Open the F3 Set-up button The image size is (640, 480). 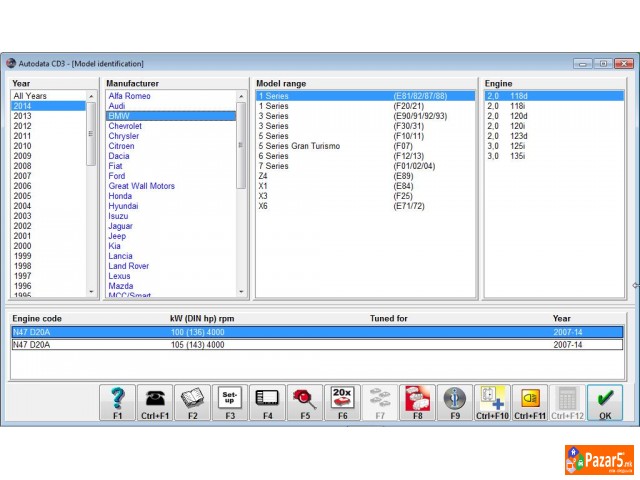(x=230, y=403)
